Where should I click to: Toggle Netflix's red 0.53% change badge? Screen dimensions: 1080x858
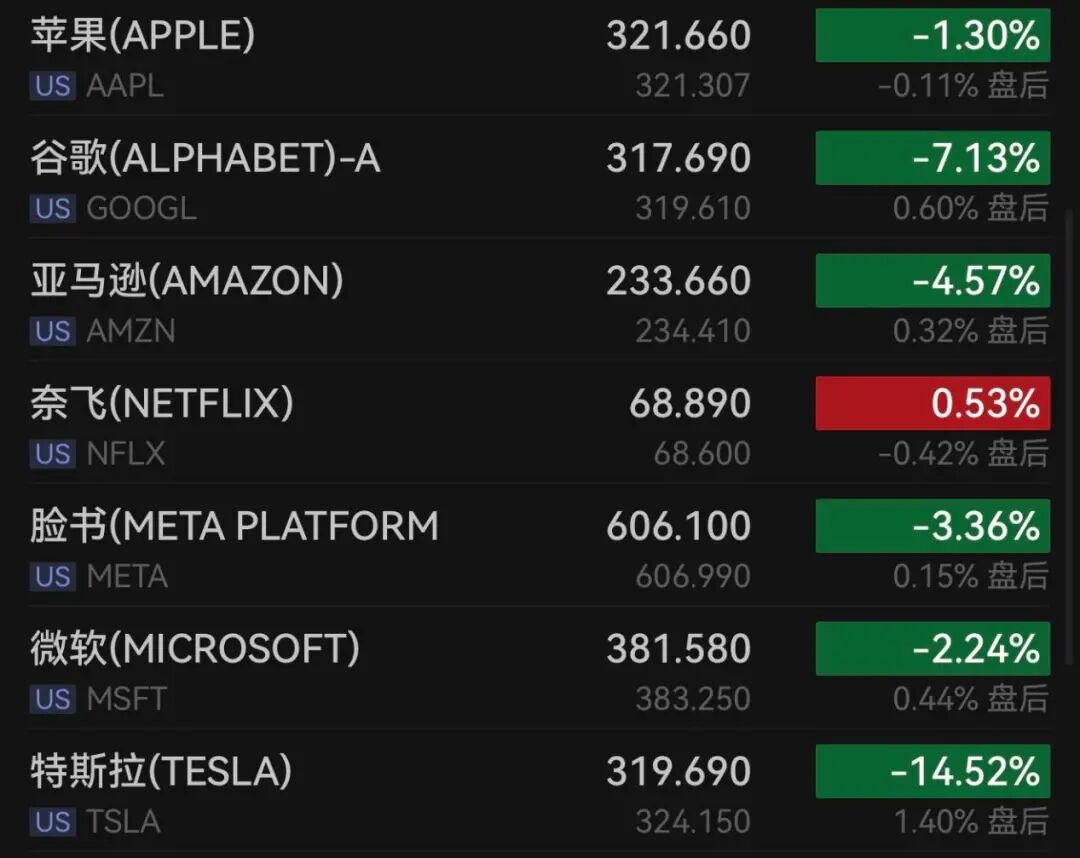933,403
